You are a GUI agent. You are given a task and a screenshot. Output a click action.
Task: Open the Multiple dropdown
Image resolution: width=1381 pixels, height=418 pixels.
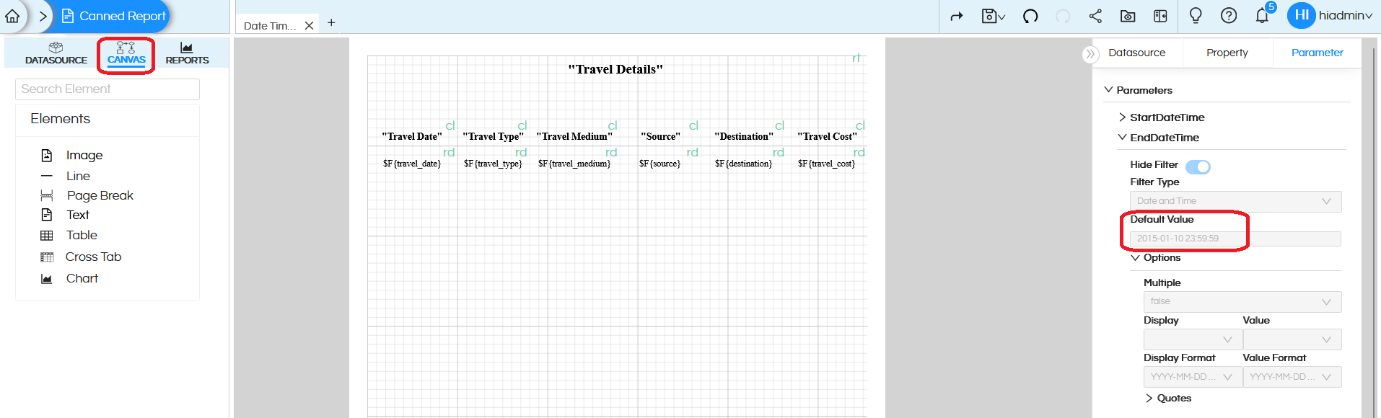pos(1243,301)
